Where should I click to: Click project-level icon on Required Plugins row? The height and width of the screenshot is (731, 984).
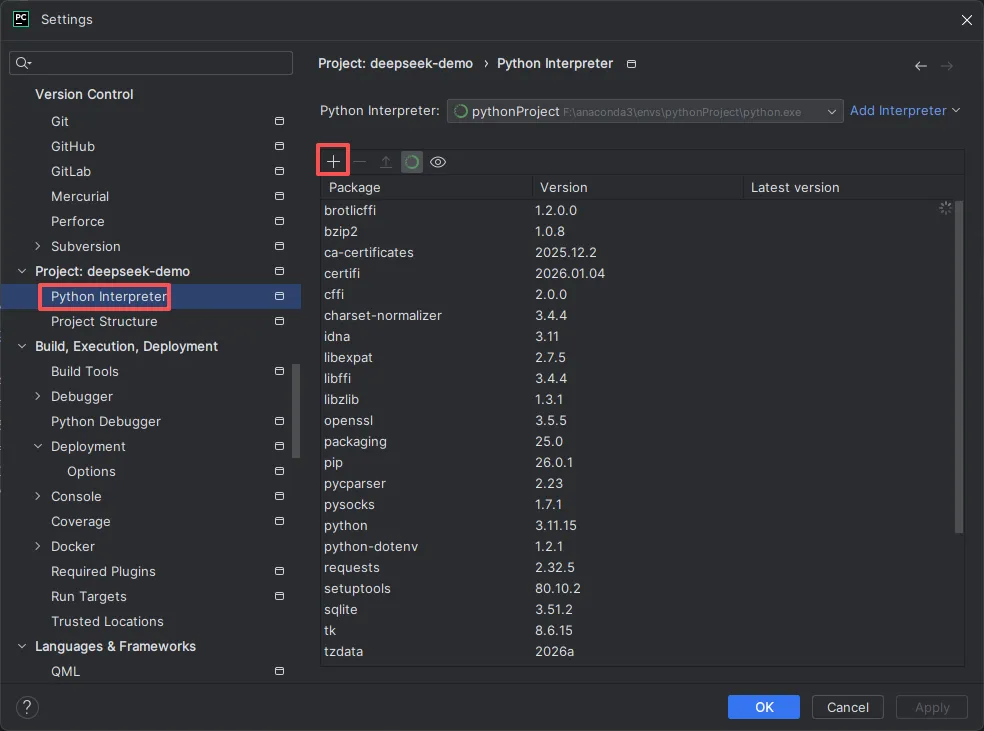tap(279, 572)
